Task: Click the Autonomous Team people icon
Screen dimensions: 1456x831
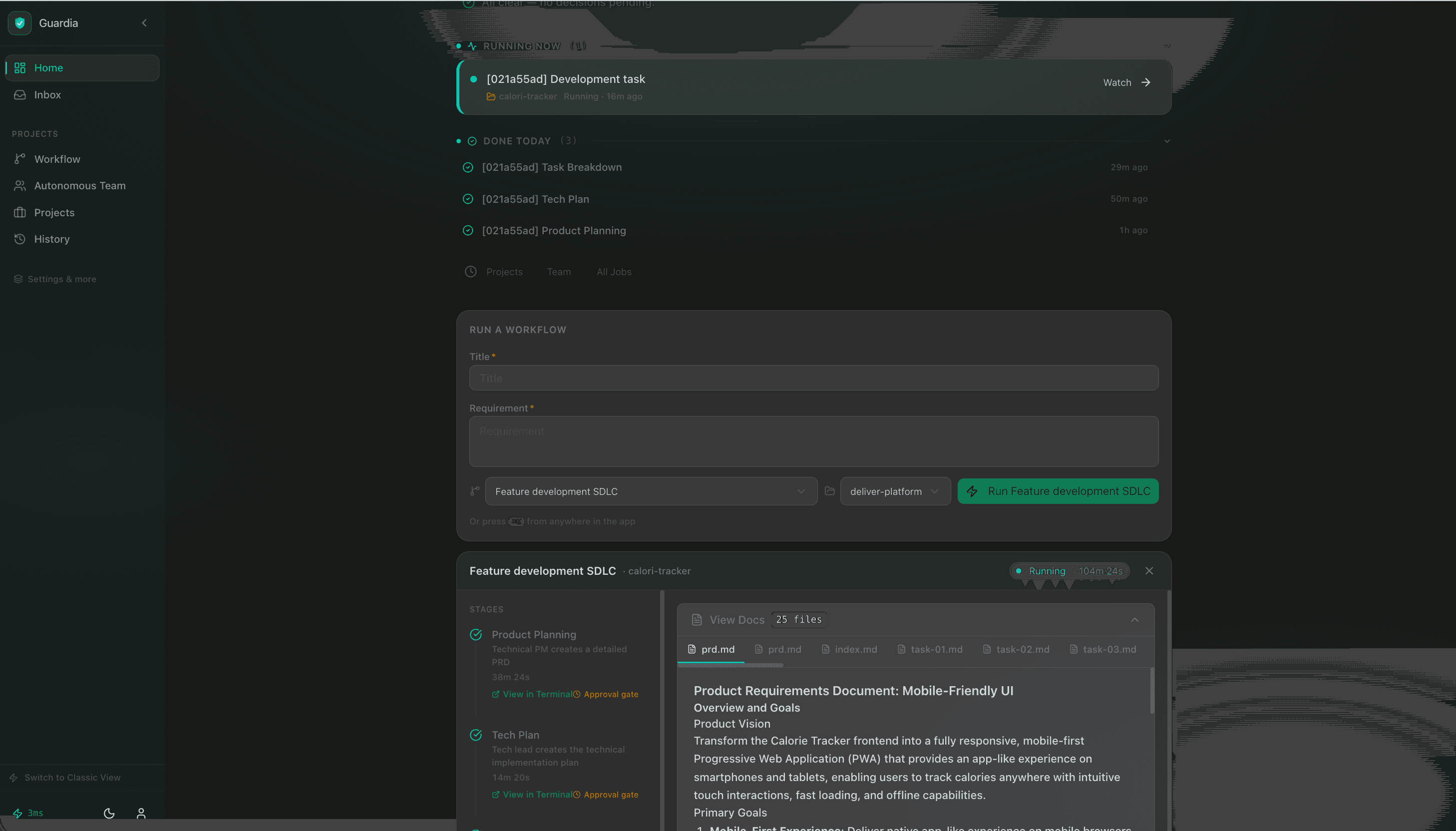Action: [x=20, y=185]
